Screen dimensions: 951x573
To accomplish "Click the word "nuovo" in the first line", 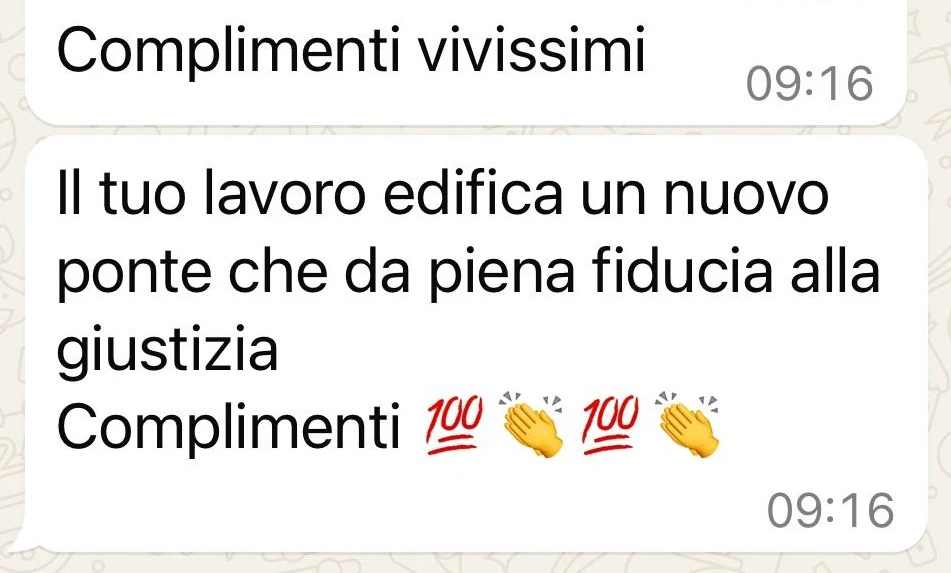I will (x=746, y=198).
